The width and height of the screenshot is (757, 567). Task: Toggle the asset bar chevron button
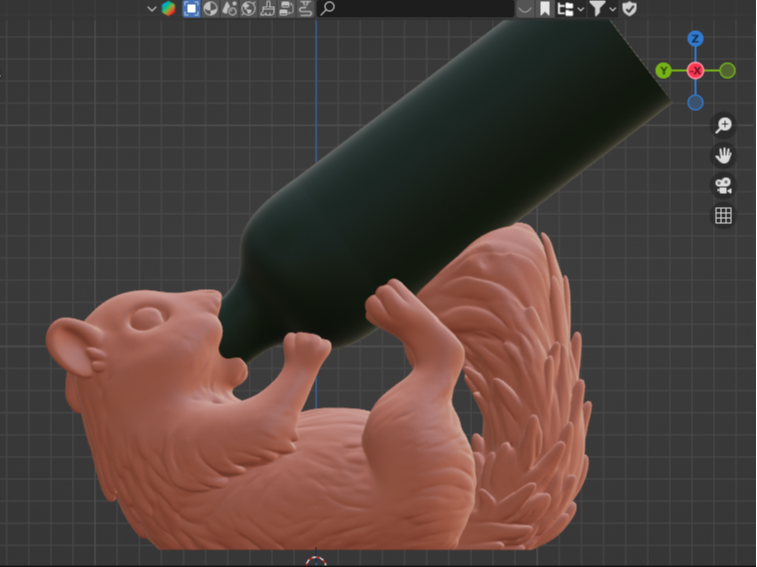coord(525,9)
